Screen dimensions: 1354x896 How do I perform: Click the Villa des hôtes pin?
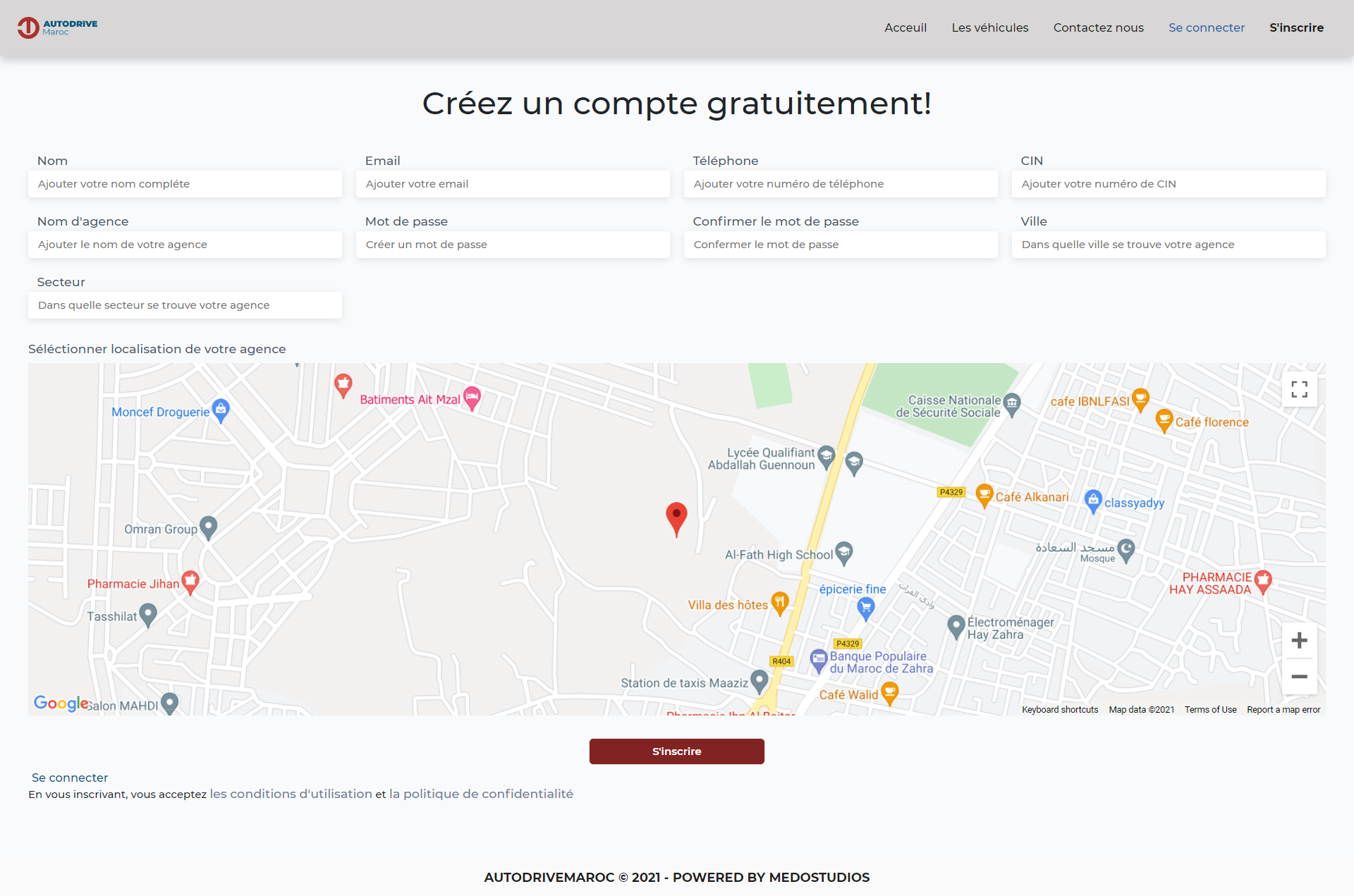(779, 604)
